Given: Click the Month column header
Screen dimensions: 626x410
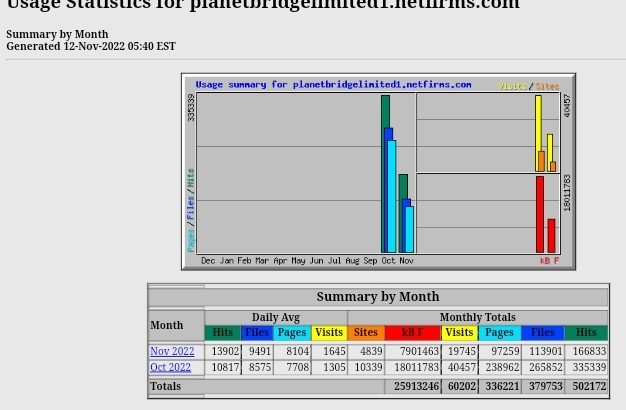Looking at the screenshot, I should (176, 325).
